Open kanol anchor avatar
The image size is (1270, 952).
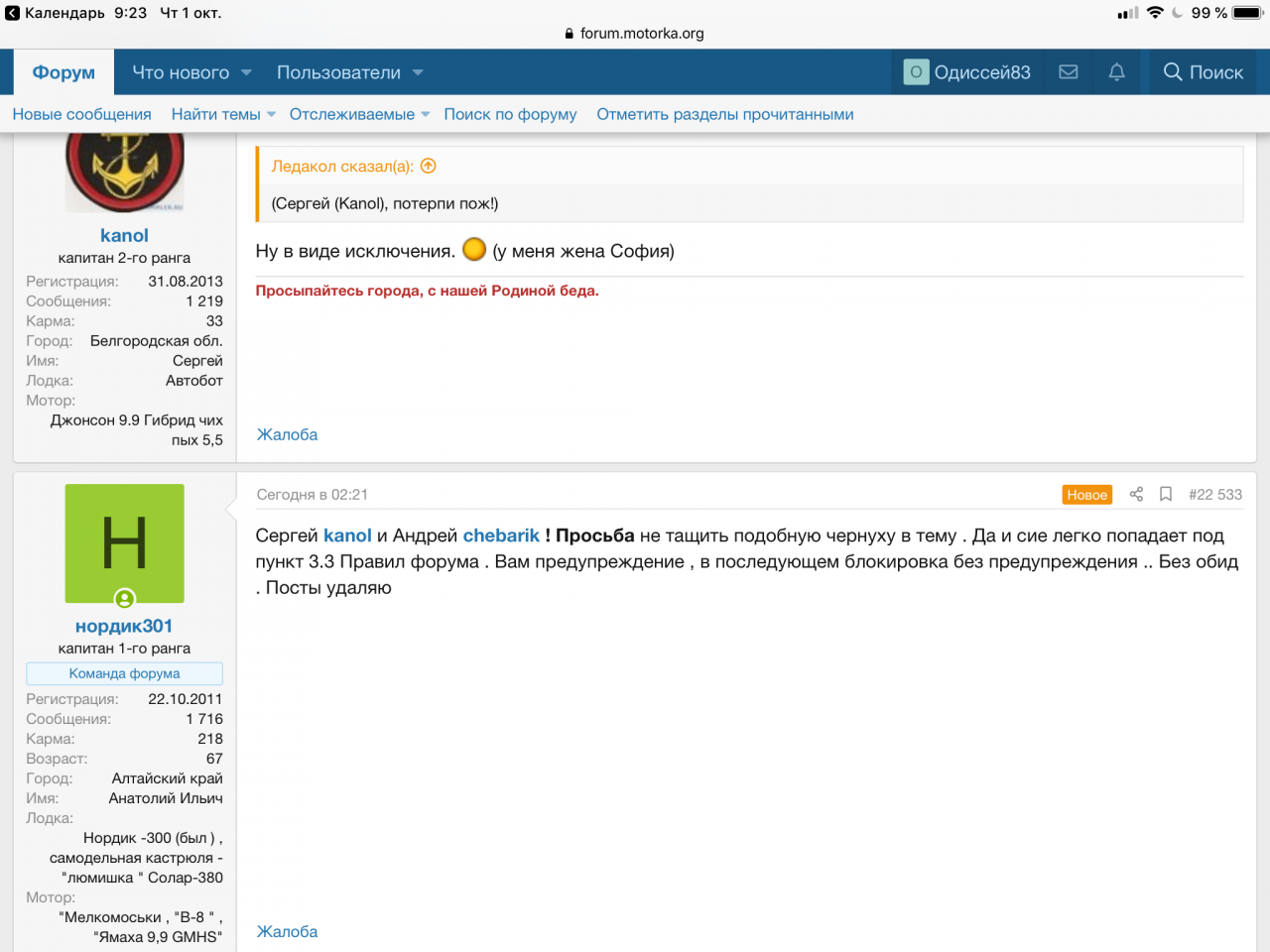tap(124, 172)
